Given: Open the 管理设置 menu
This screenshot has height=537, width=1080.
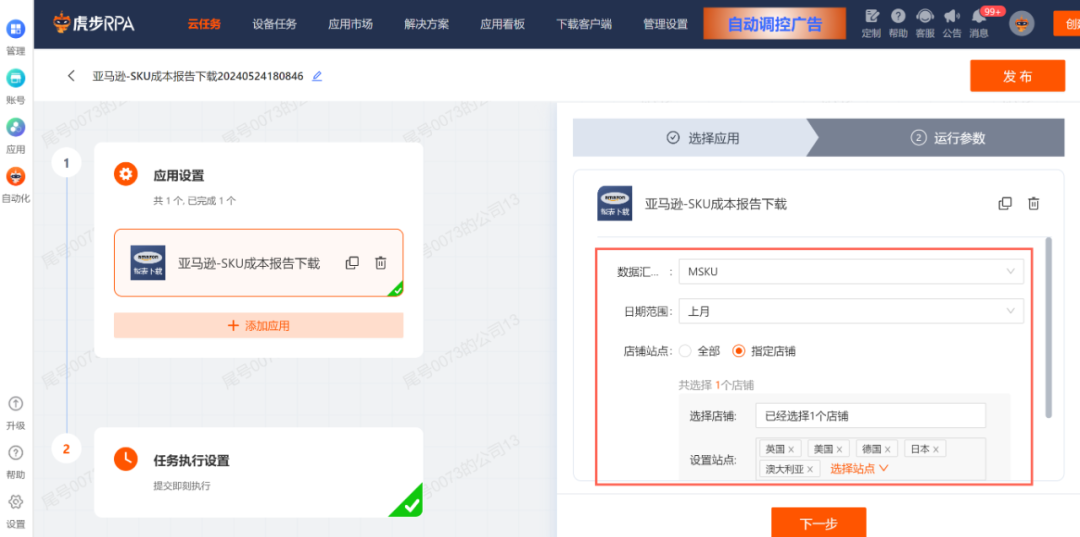Looking at the screenshot, I should 665,24.
